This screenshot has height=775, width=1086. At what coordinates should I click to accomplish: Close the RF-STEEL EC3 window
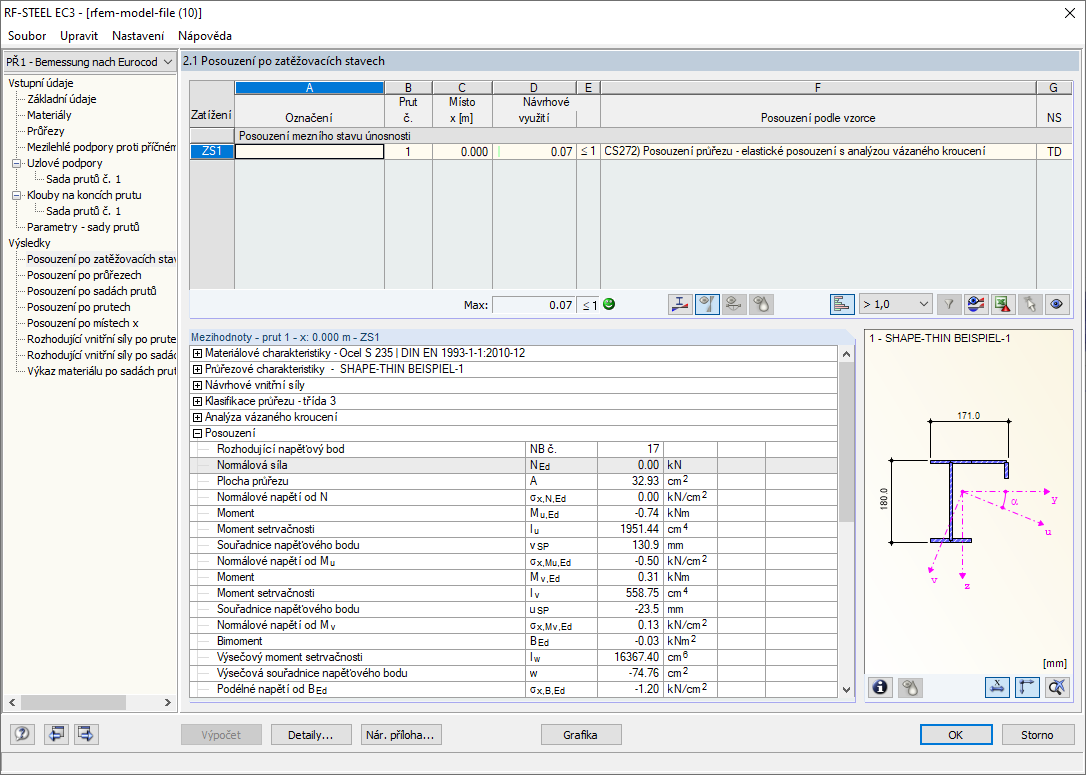1069,13
